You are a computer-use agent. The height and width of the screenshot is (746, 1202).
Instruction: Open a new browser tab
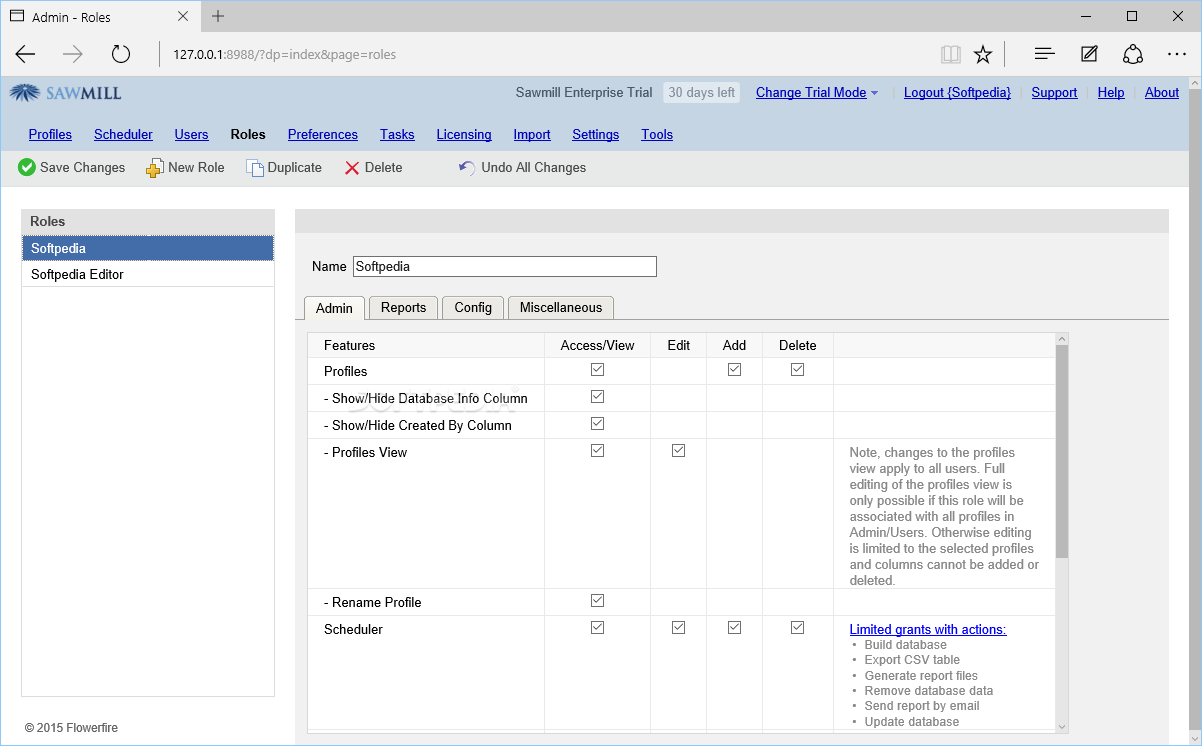[218, 16]
